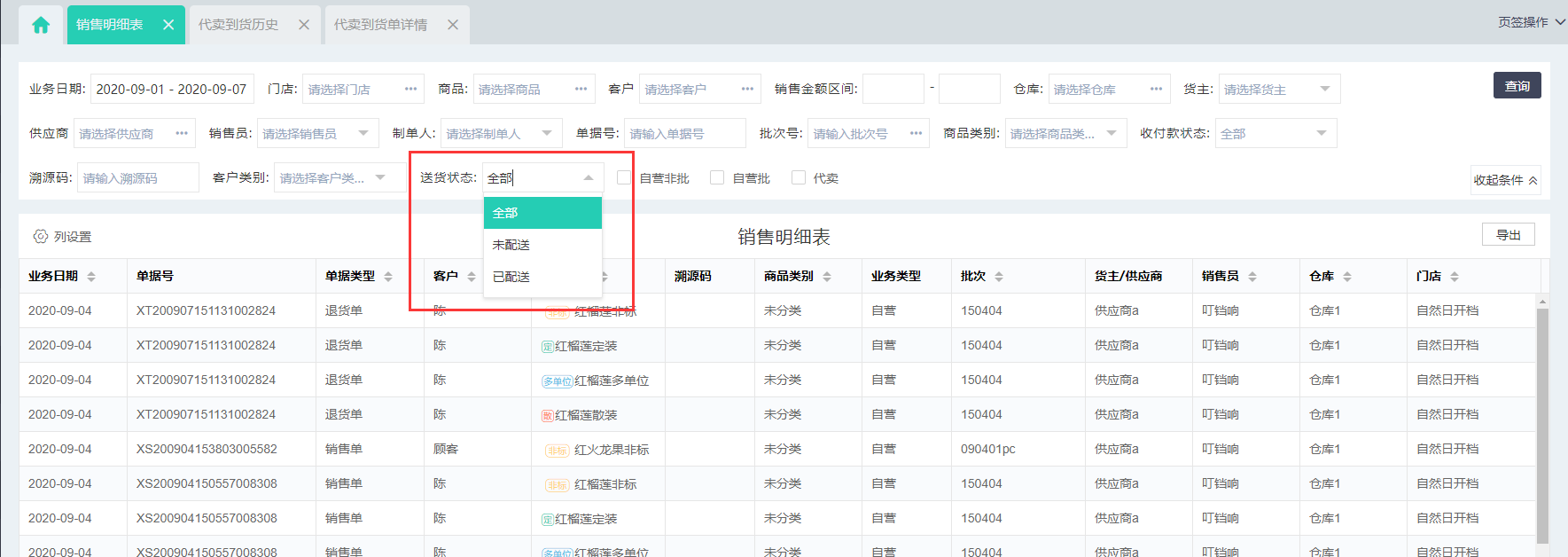Choose 全部 in delivery status list
This screenshot has height=557, width=1568.
542,213
